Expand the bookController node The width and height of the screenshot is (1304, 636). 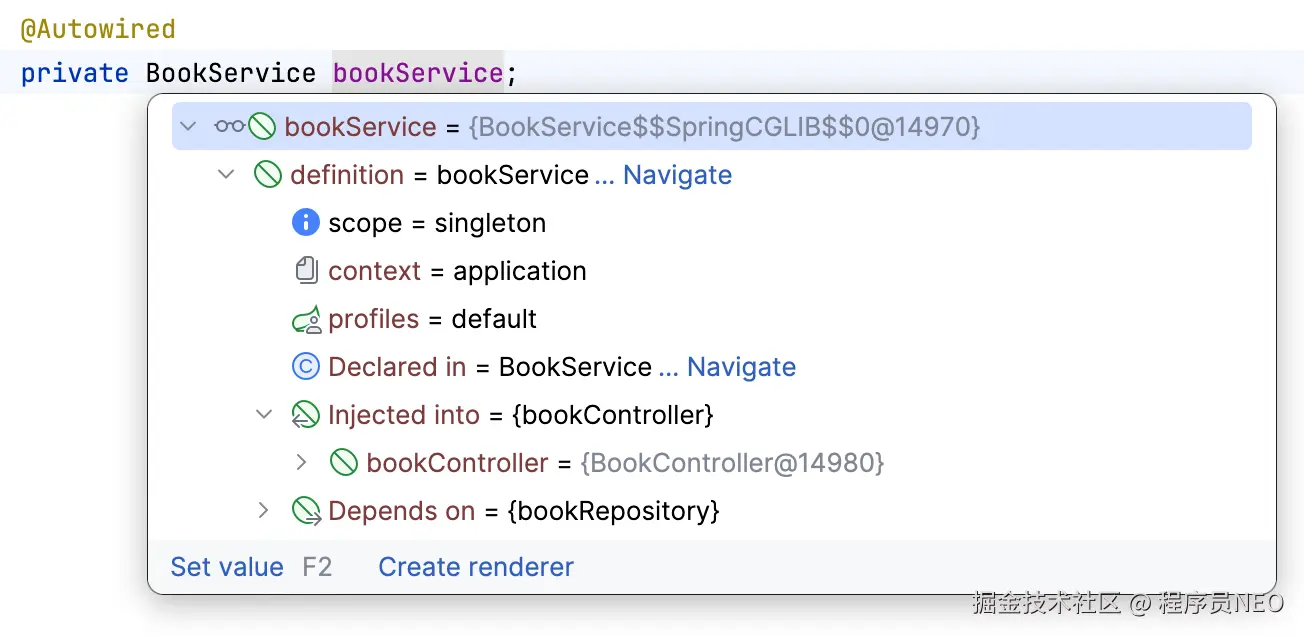301,462
